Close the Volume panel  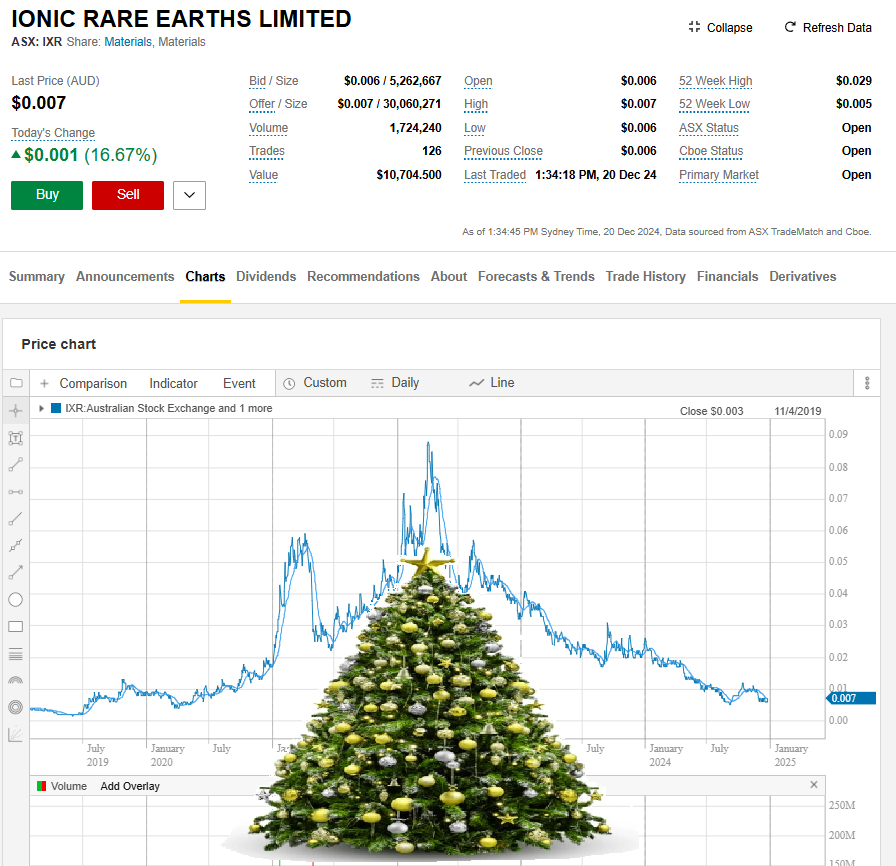814,785
